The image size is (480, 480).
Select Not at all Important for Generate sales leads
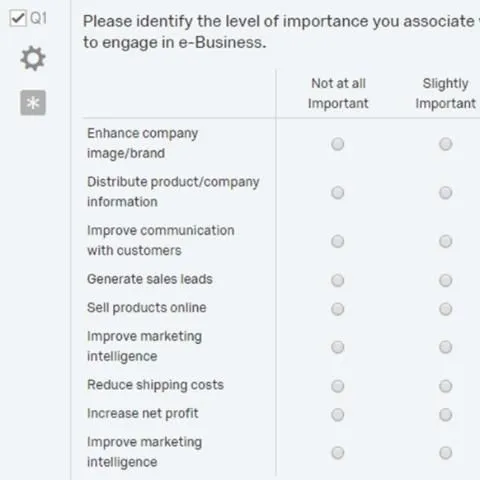pos(337,280)
